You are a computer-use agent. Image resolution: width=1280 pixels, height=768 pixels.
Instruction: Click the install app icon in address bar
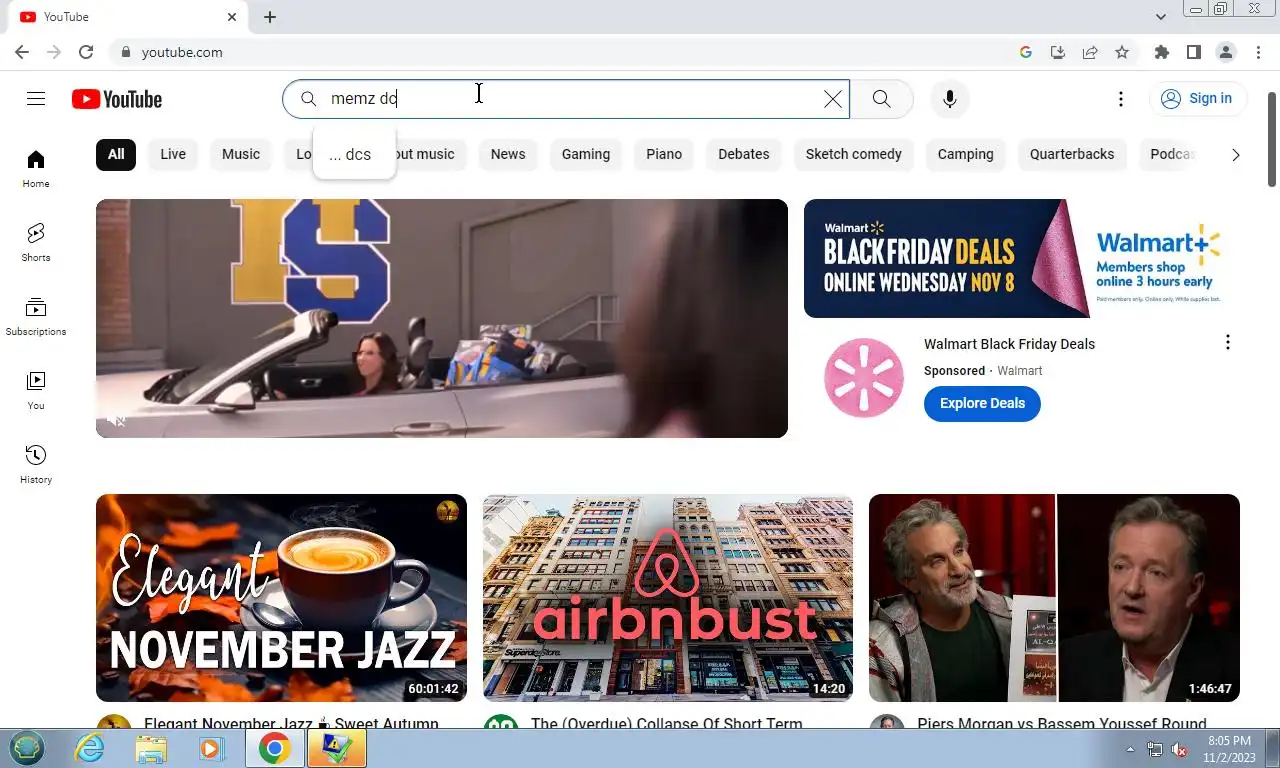click(1058, 52)
